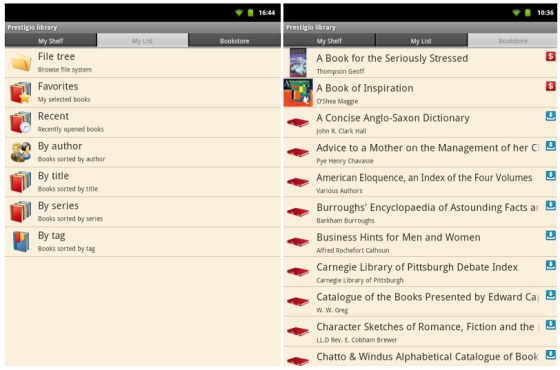Select title "Business Hints for Men and Women"
This screenshot has width=560, height=370.
[x=398, y=237]
